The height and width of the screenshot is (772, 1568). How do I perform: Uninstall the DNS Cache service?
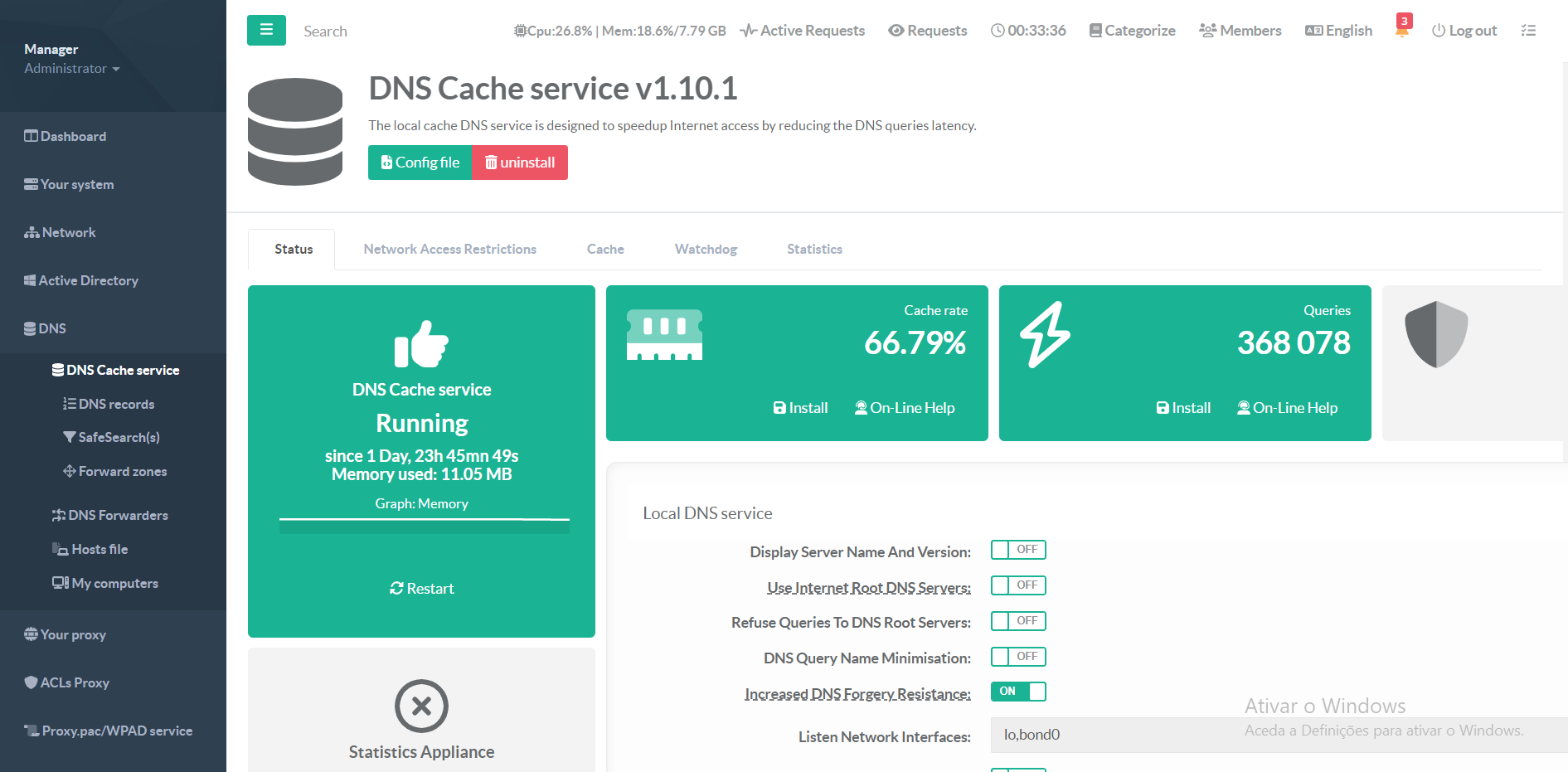520,163
